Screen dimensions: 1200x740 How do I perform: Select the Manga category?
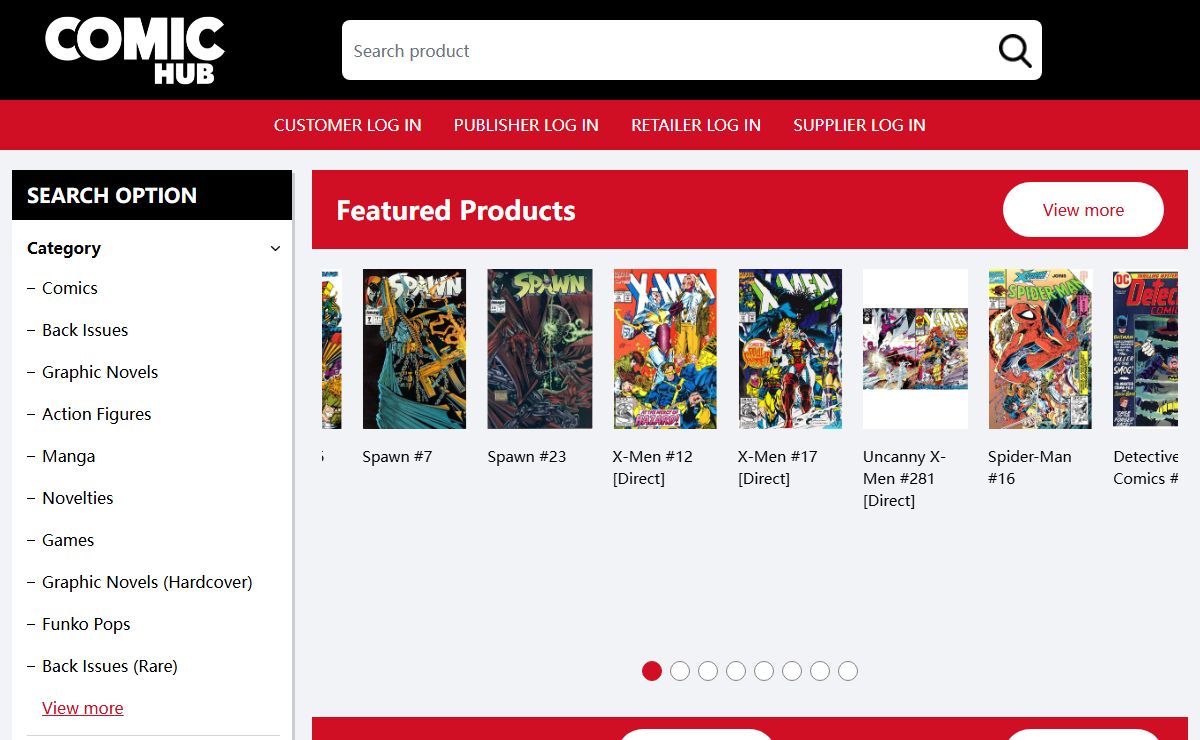pos(69,456)
